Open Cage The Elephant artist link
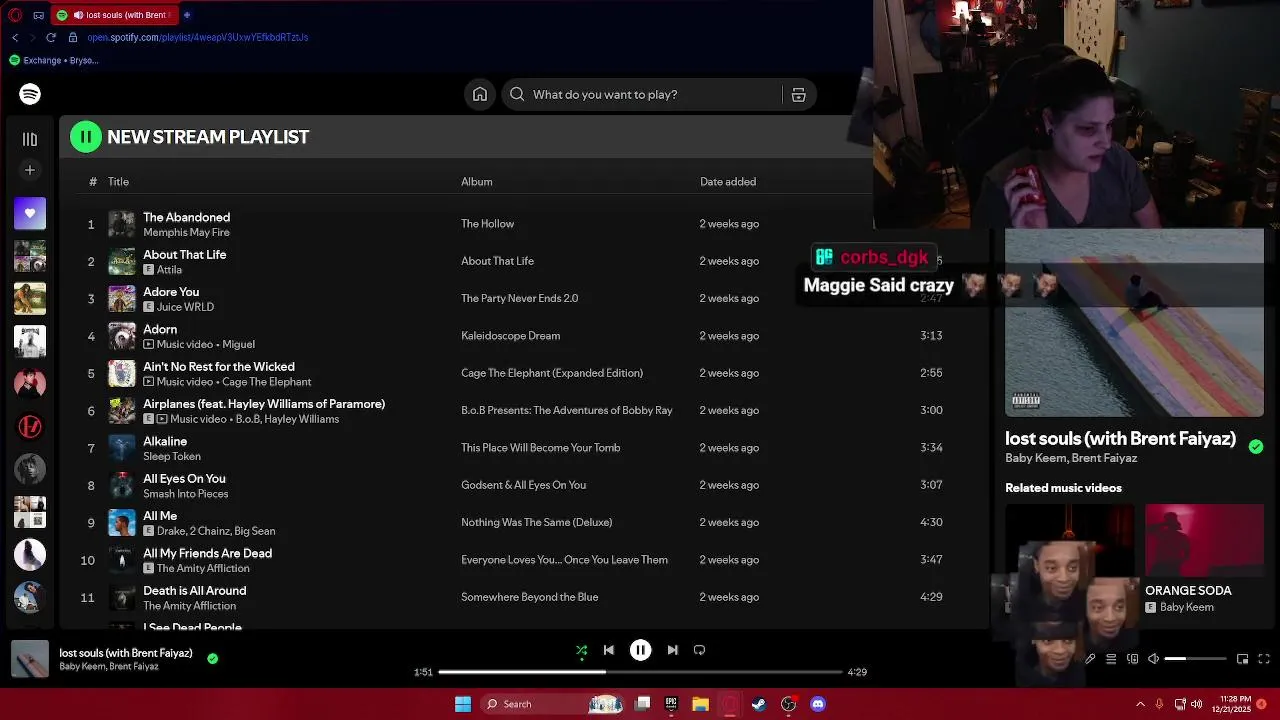Image resolution: width=1280 pixels, height=720 pixels. [x=266, y=382]
